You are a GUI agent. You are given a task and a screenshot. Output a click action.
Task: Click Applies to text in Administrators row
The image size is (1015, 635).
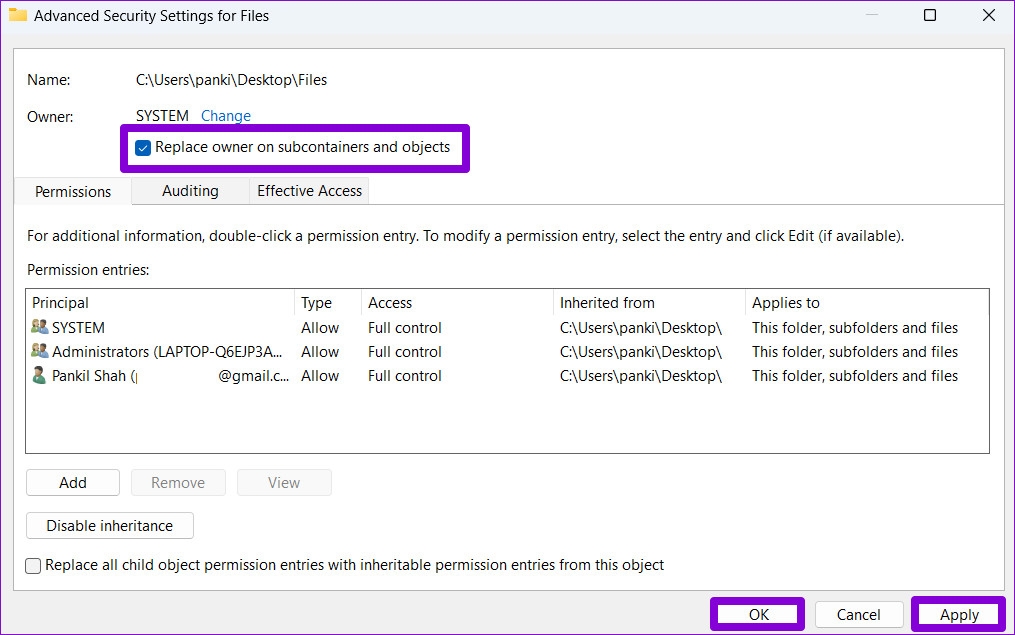point(854,351)
